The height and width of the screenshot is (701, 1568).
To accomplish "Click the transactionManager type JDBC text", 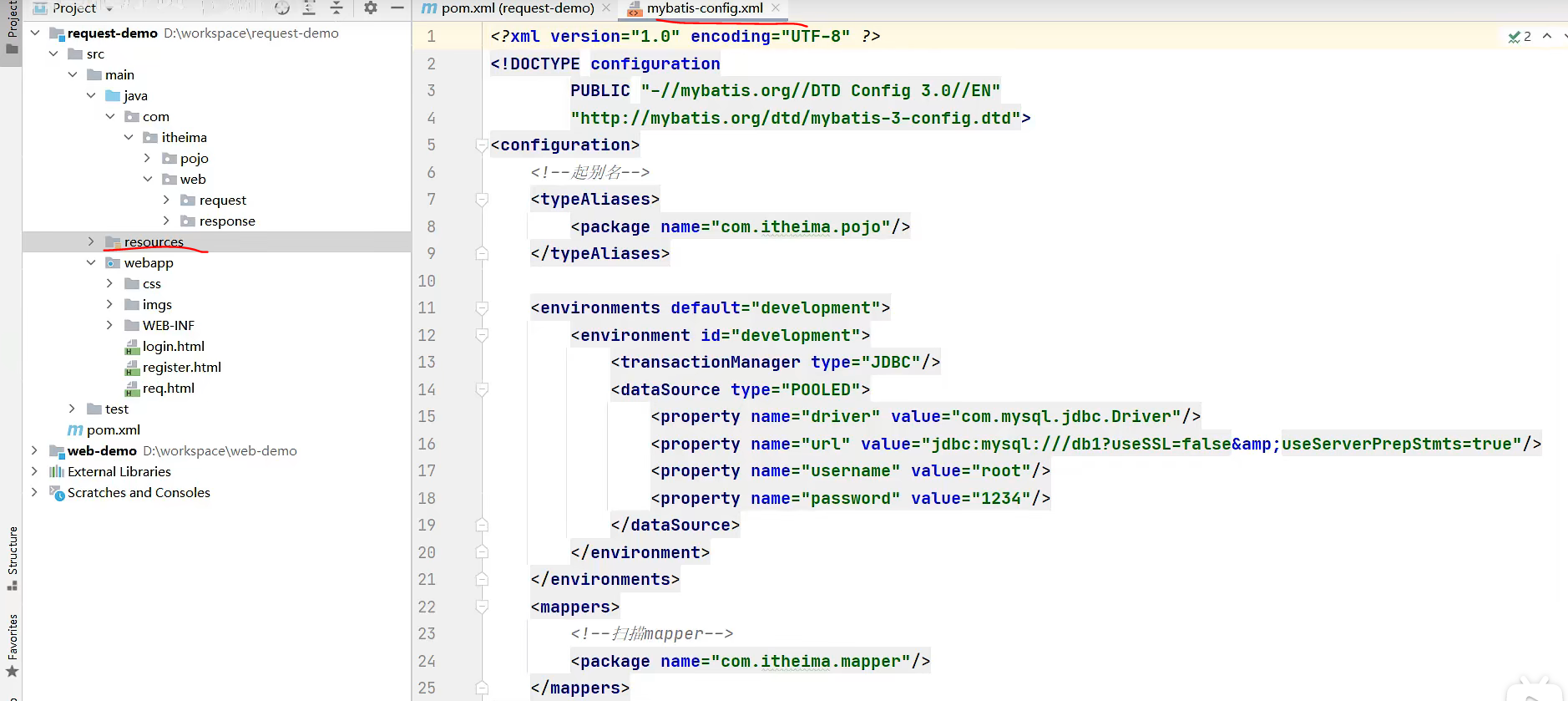I will click(891, 362).
